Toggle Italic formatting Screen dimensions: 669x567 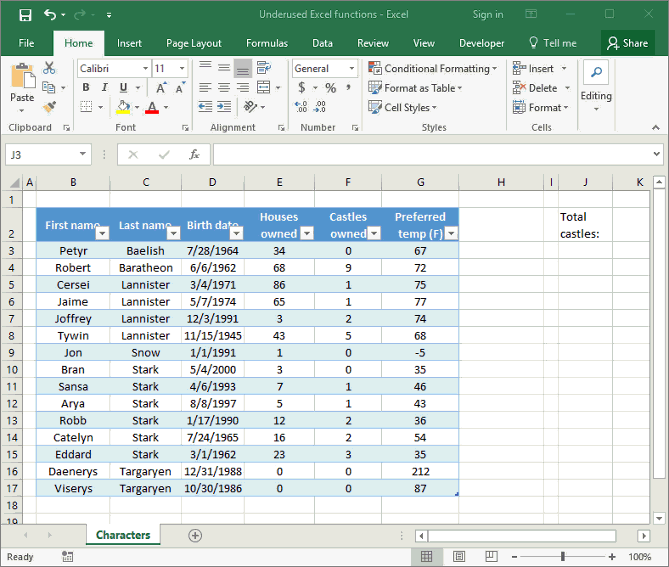coord(105,88)
